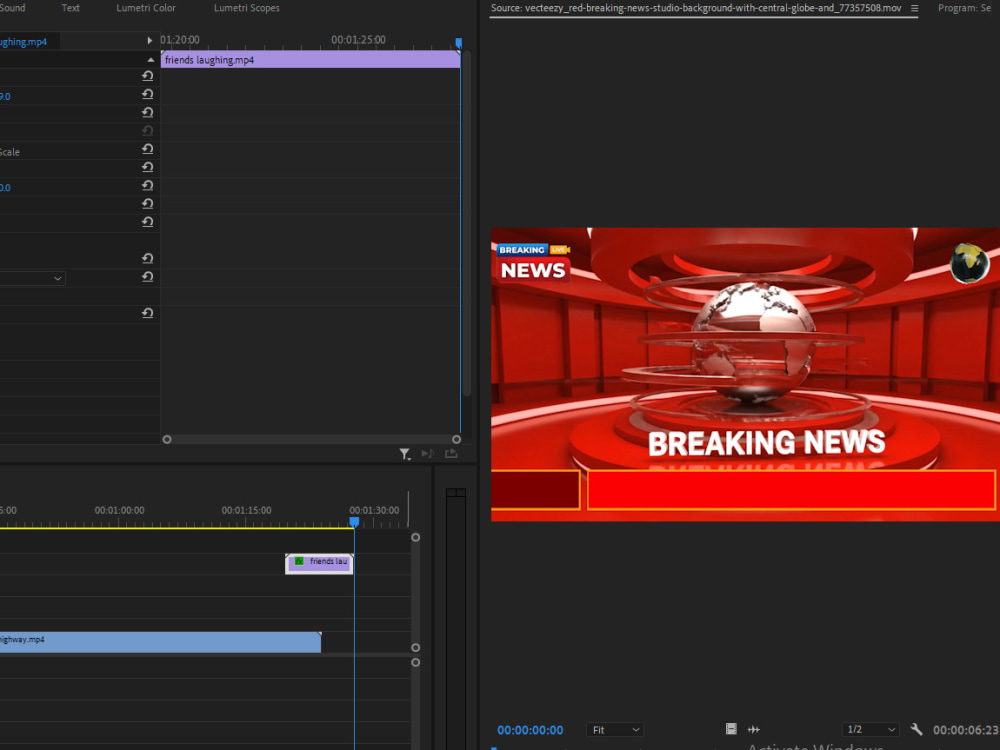Click the blue laughing.mp4 clip name label
Image resolution: width=1000 pixels, height=750 pixels.
[24, 42]
